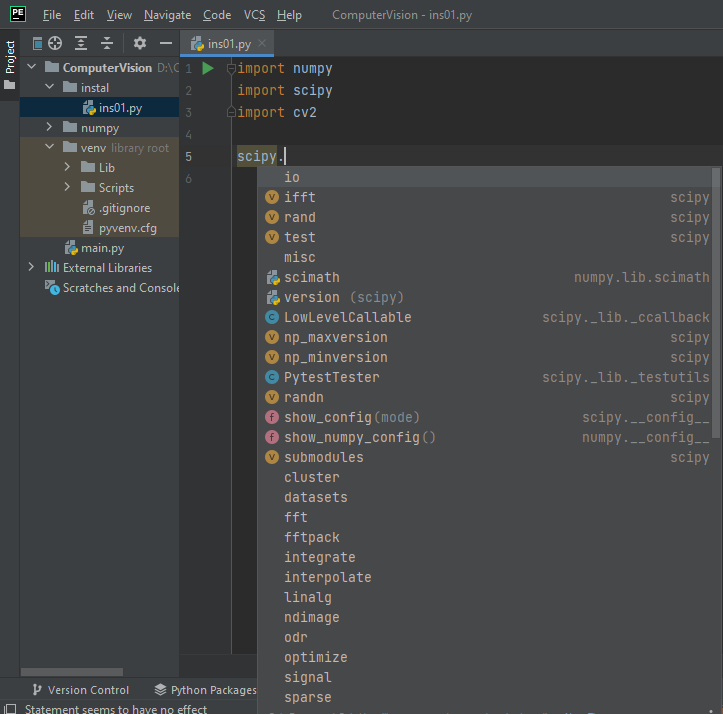Choose 'scimath' completion suggestion

point(484,277)
